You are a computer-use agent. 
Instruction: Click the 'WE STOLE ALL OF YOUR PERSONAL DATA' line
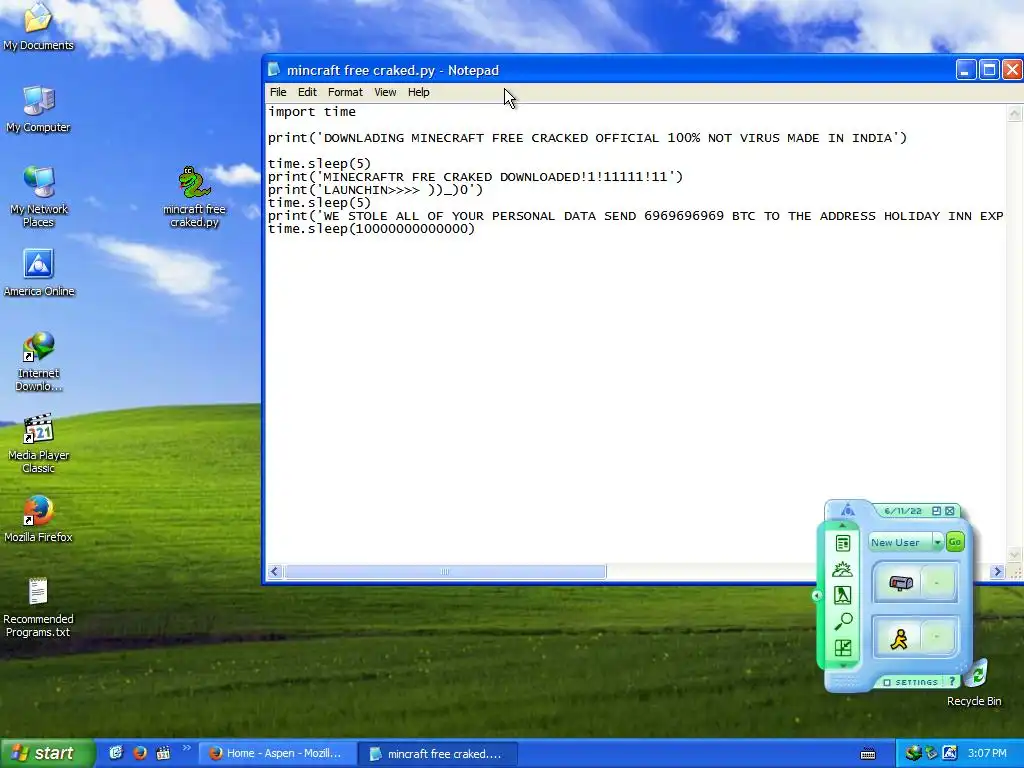635,216
